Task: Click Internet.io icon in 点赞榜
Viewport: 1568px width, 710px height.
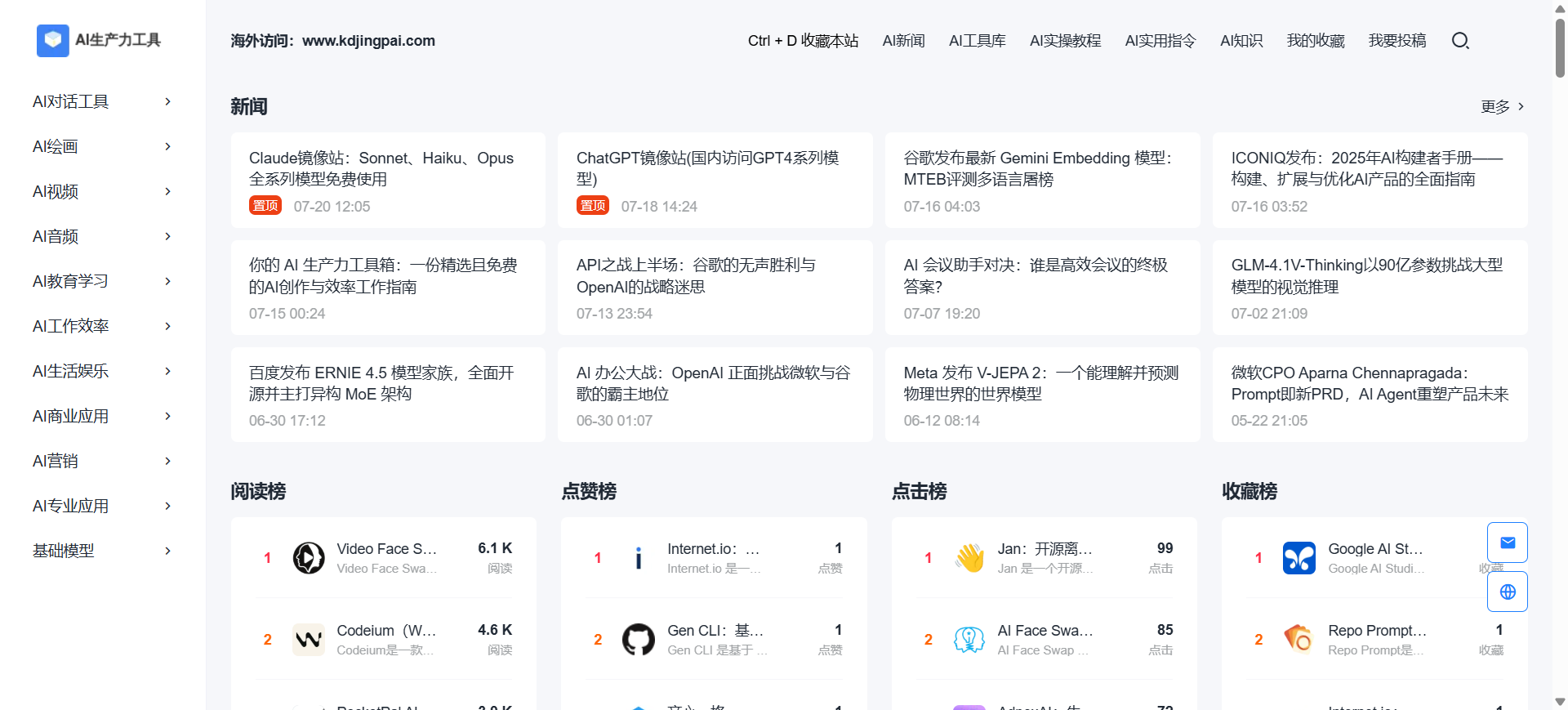Action: 639,558
